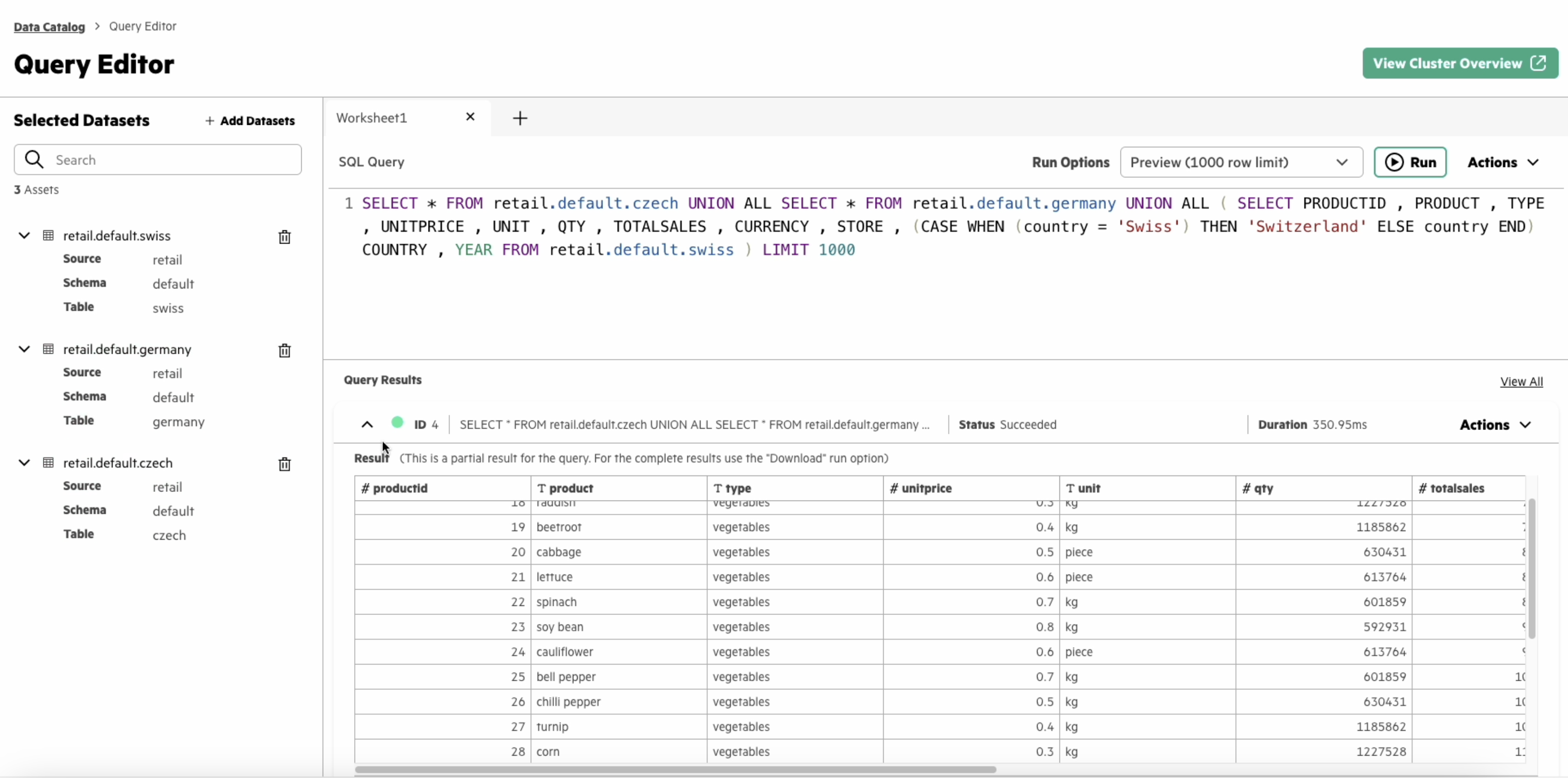
Task: Click the retail.default.czech tree label
Action: pos(117,463)
